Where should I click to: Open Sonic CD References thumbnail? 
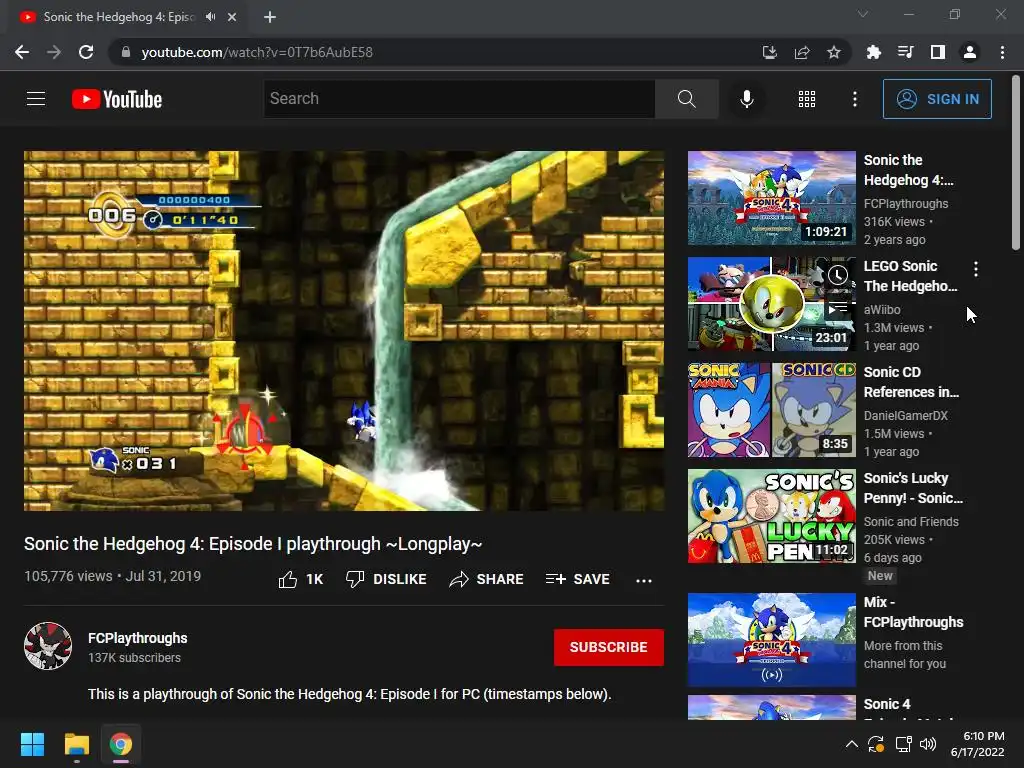[771, 409]
